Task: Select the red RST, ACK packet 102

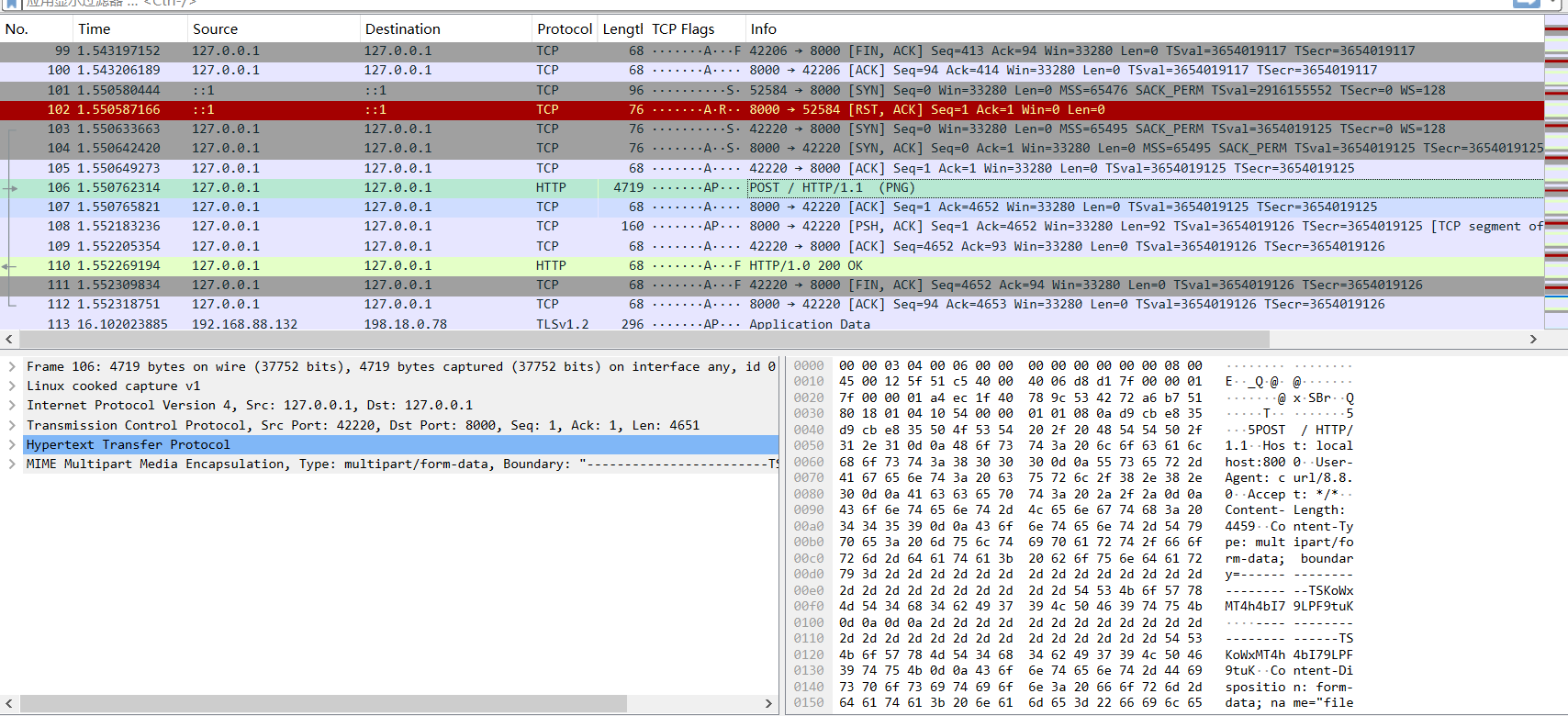Action: click(x=771, y=109)
